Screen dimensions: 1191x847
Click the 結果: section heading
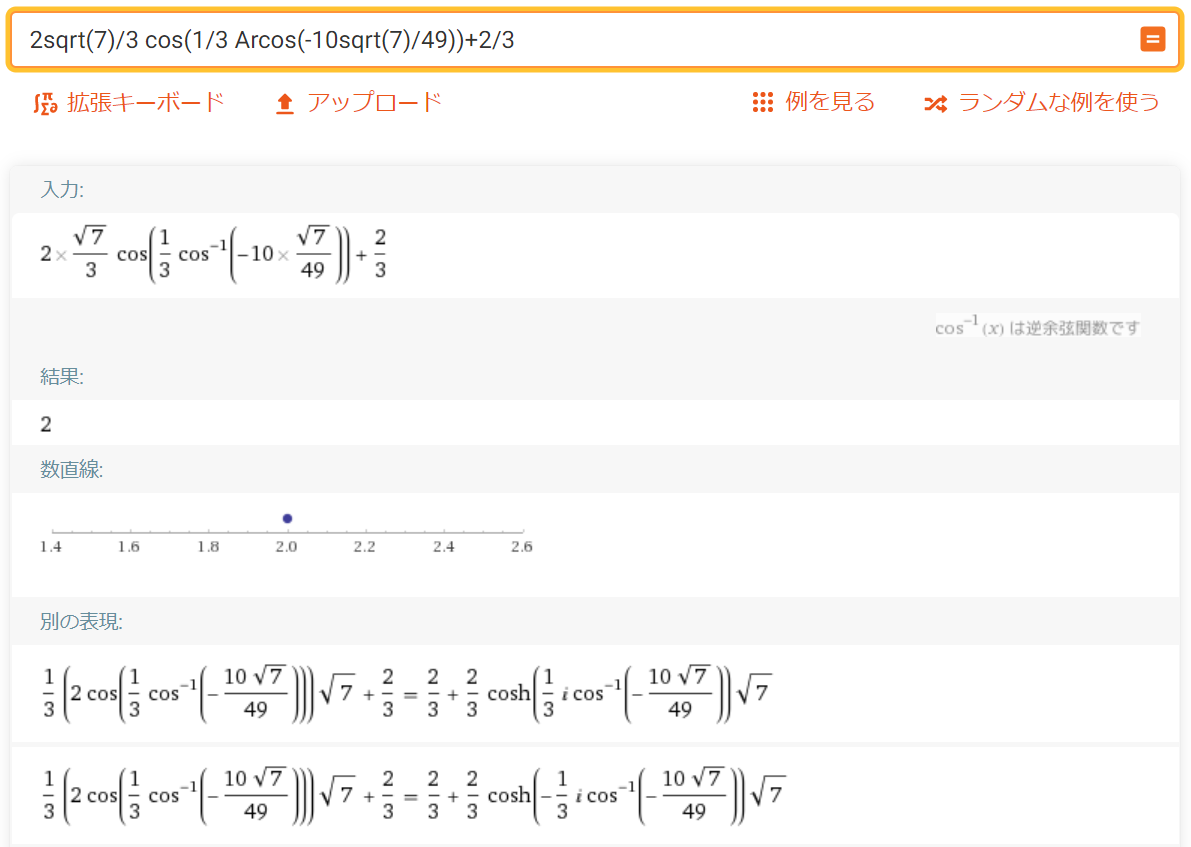(62, 377)
